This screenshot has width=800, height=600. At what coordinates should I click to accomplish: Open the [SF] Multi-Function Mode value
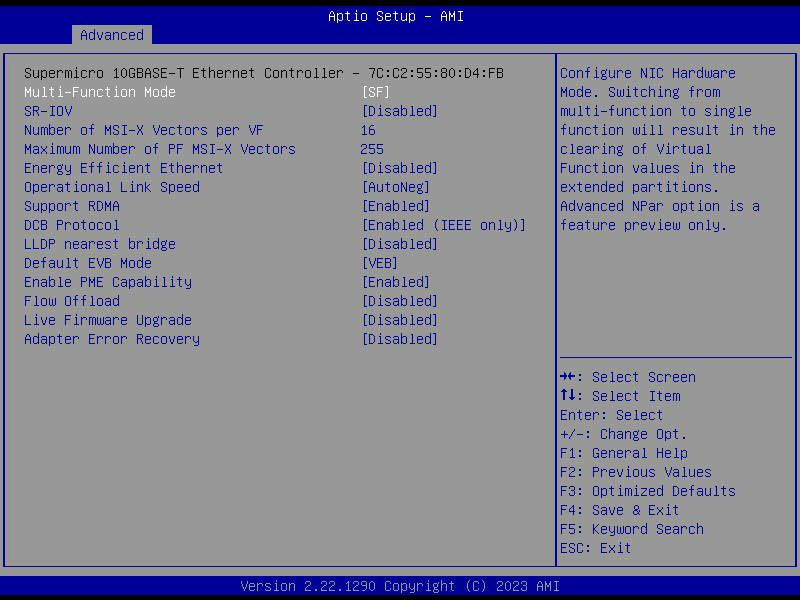pyautogui.click(x=376, y=92)
